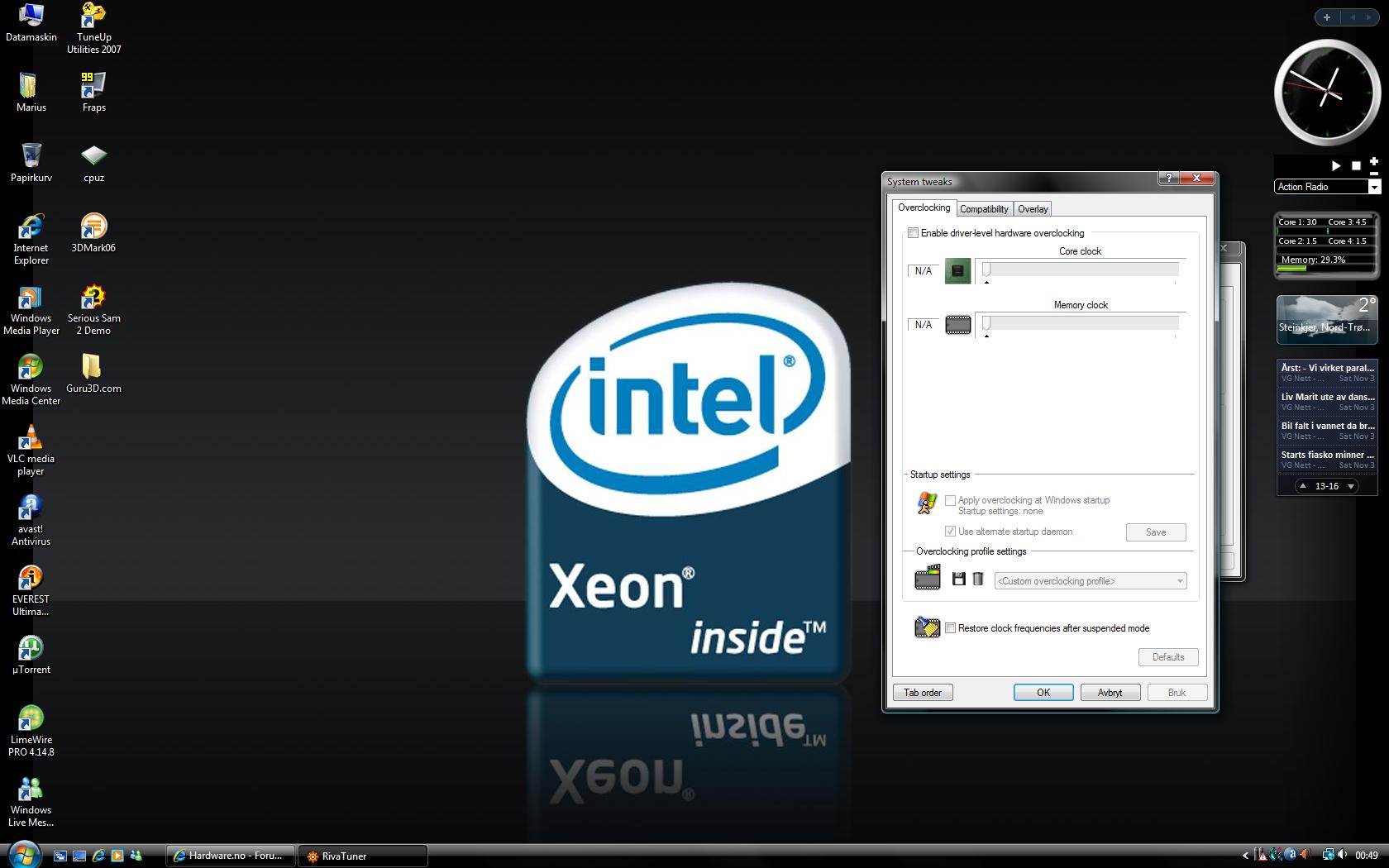Select the 3DMark06 desktop shortcut
Viewport: 1389px width, 868px height.
(x=93, y=232)
